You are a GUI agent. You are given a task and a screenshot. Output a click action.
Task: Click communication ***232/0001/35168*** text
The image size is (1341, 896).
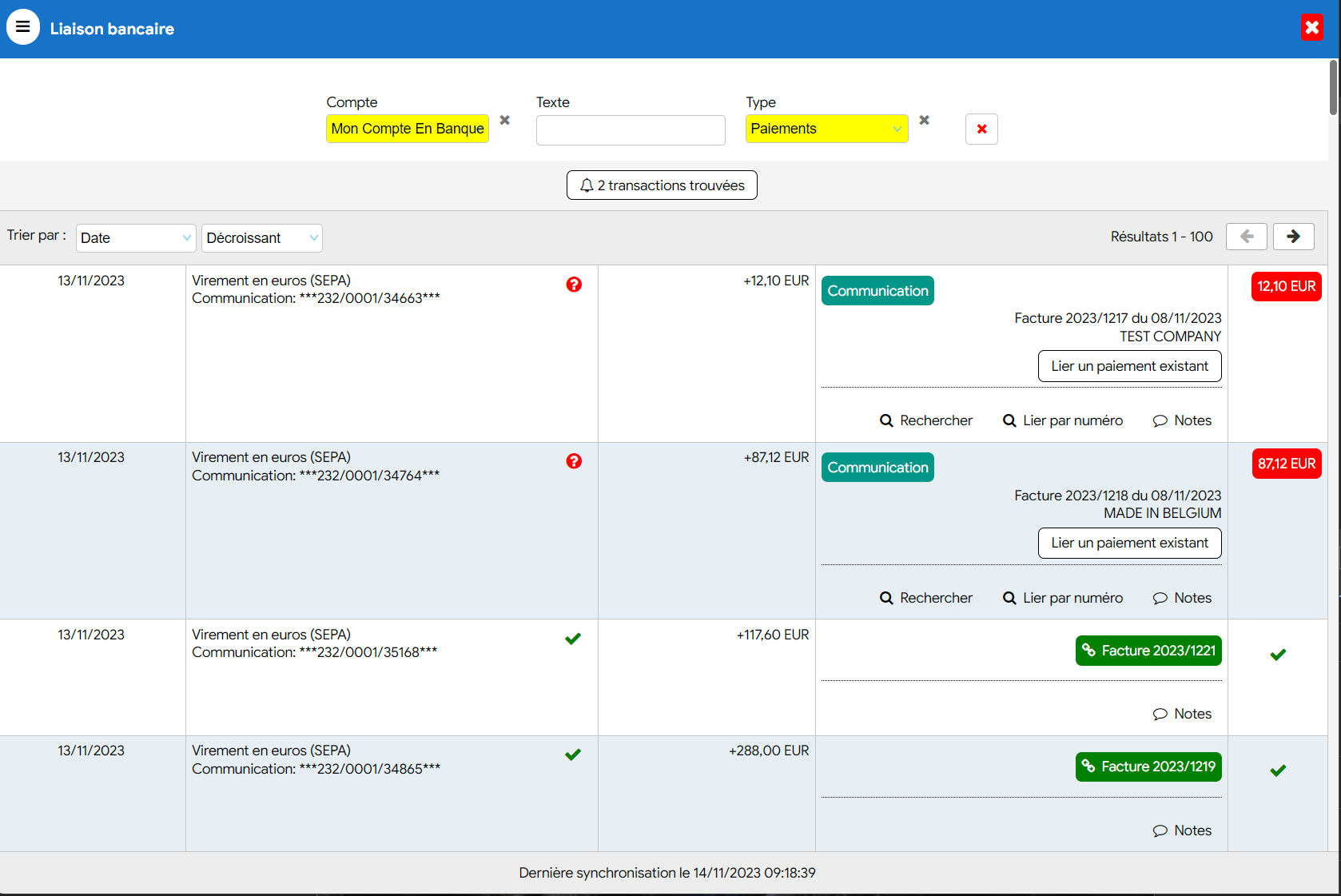(x=368, y=652)
